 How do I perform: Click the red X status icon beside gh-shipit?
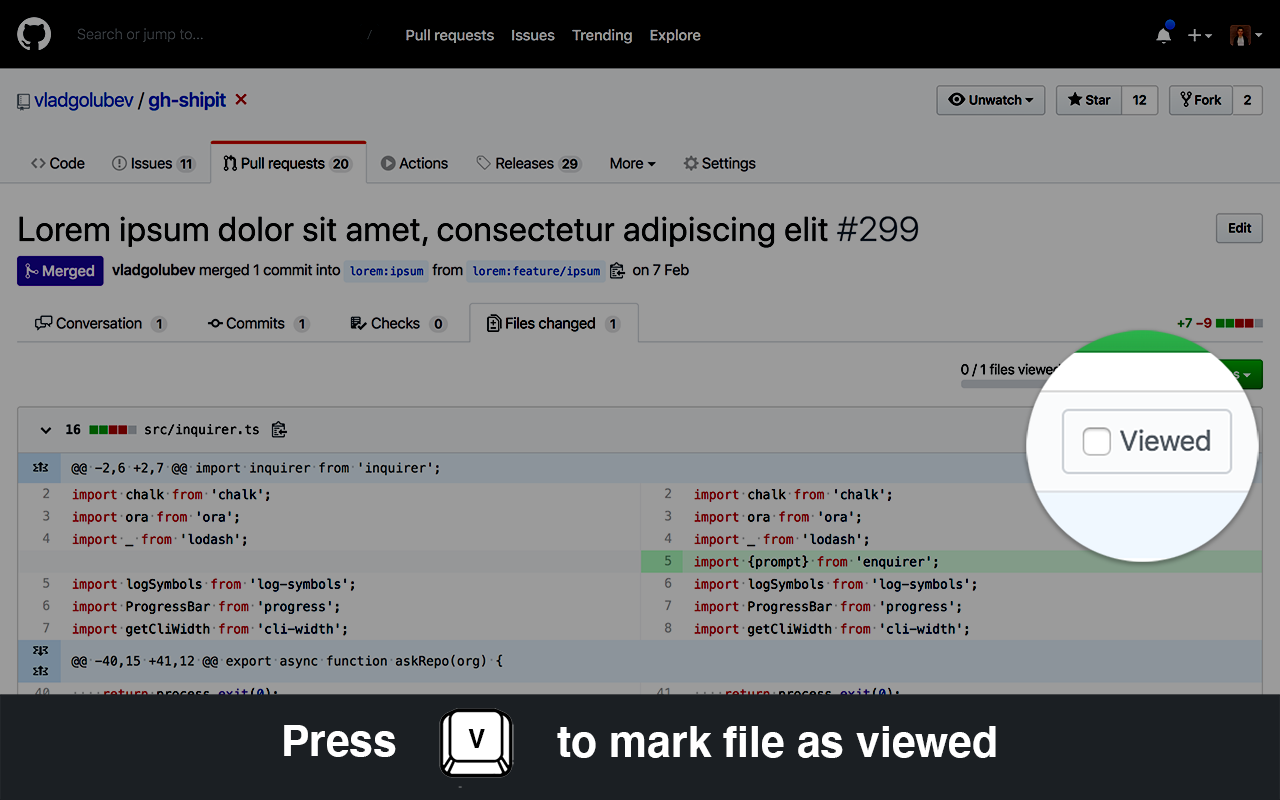tap(241, 100)
